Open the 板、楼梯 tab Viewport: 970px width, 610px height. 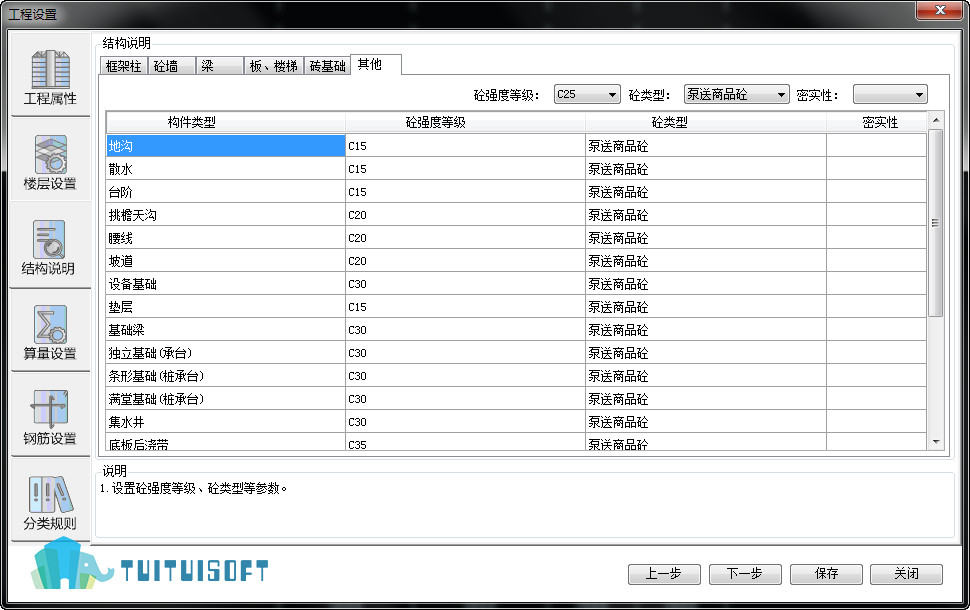(273, 66)
